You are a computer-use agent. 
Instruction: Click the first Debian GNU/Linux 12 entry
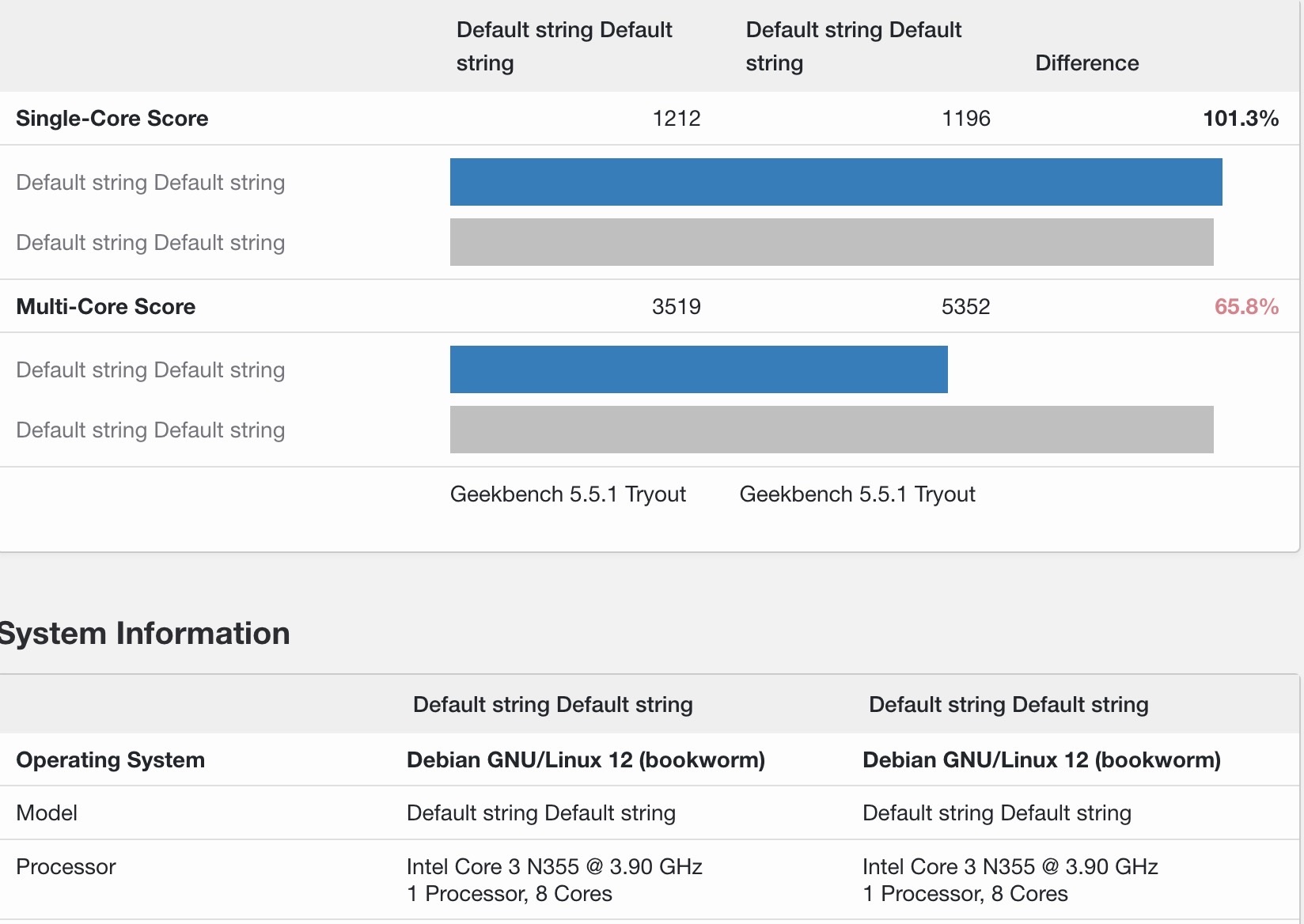click(x=586, y=760)
